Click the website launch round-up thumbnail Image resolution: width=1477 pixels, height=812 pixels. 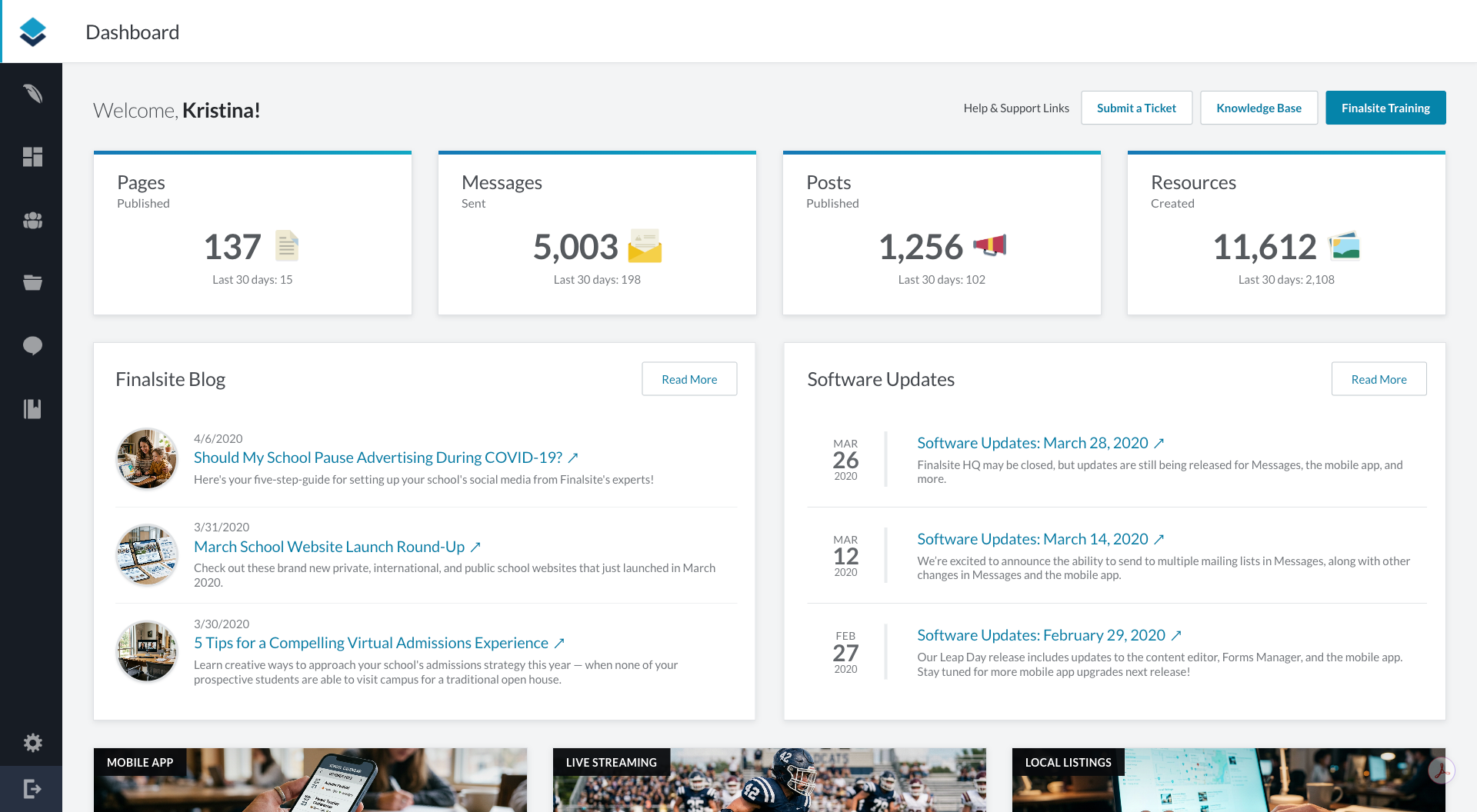pyautogui.click(x=147, y=555)
